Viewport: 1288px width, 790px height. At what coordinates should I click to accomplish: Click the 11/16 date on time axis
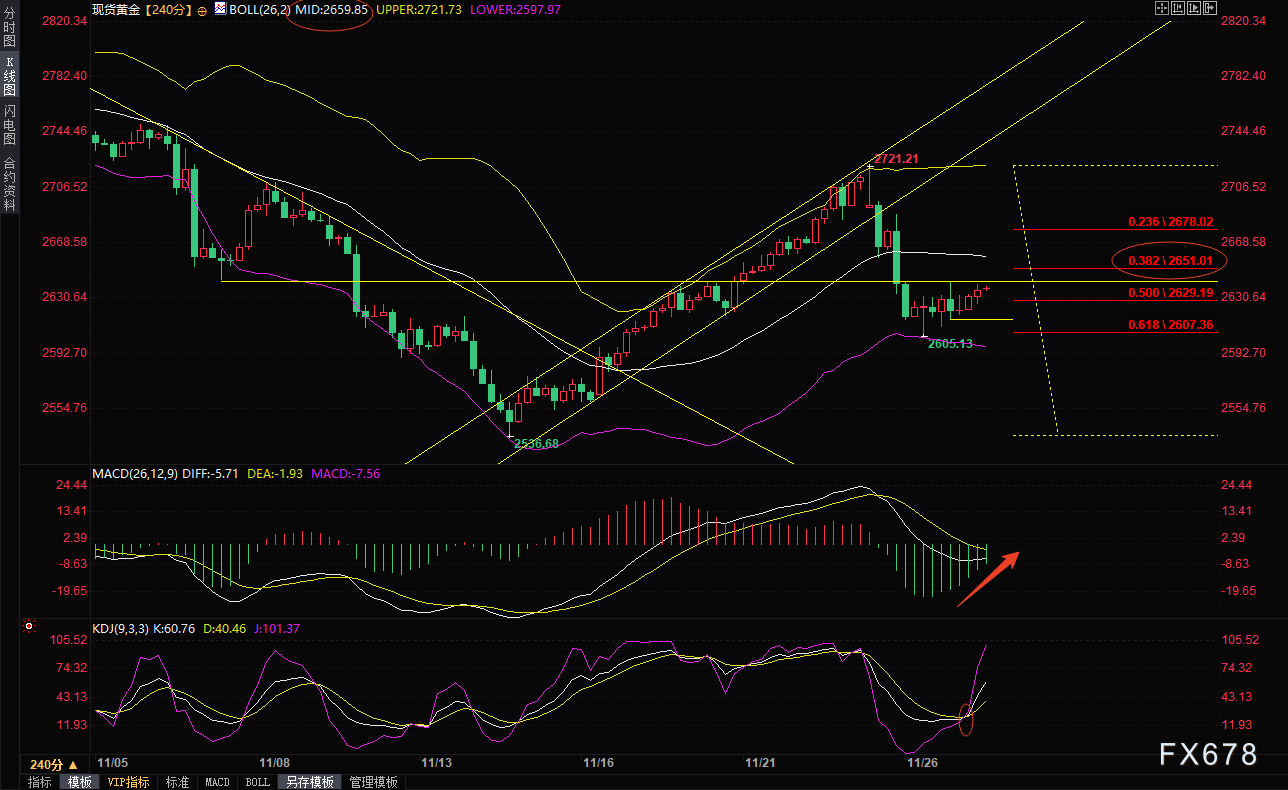(598, 763)
